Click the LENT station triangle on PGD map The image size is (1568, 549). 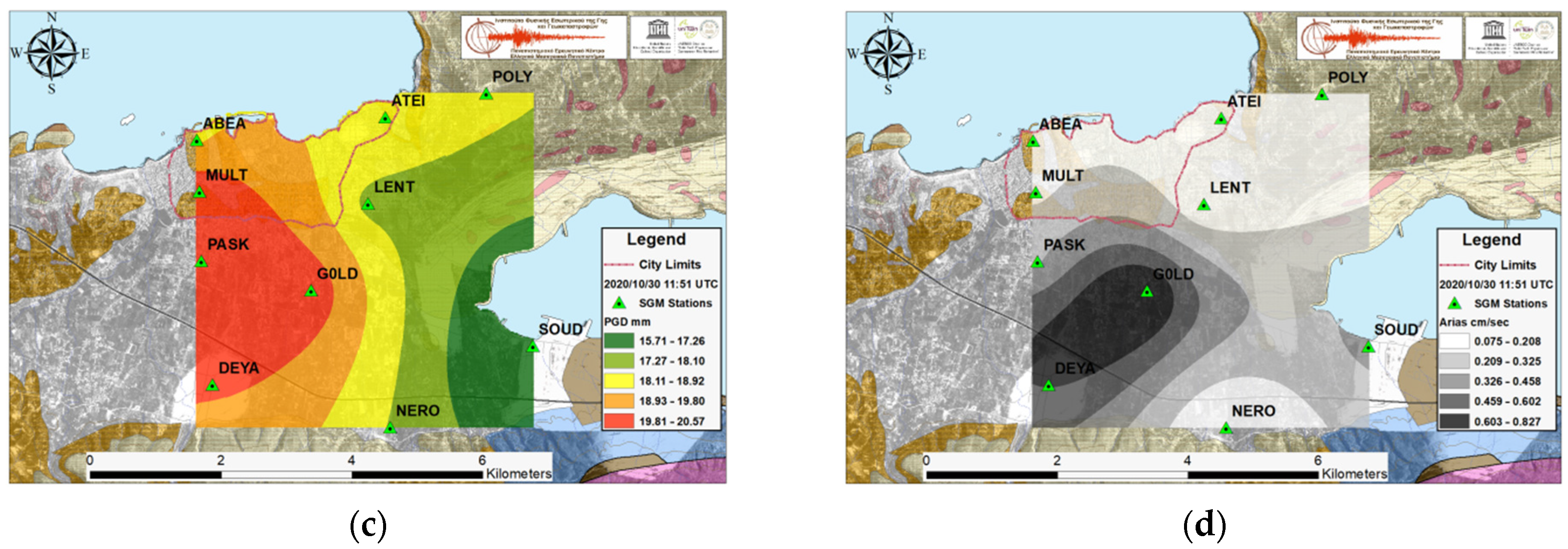(368, 204)
